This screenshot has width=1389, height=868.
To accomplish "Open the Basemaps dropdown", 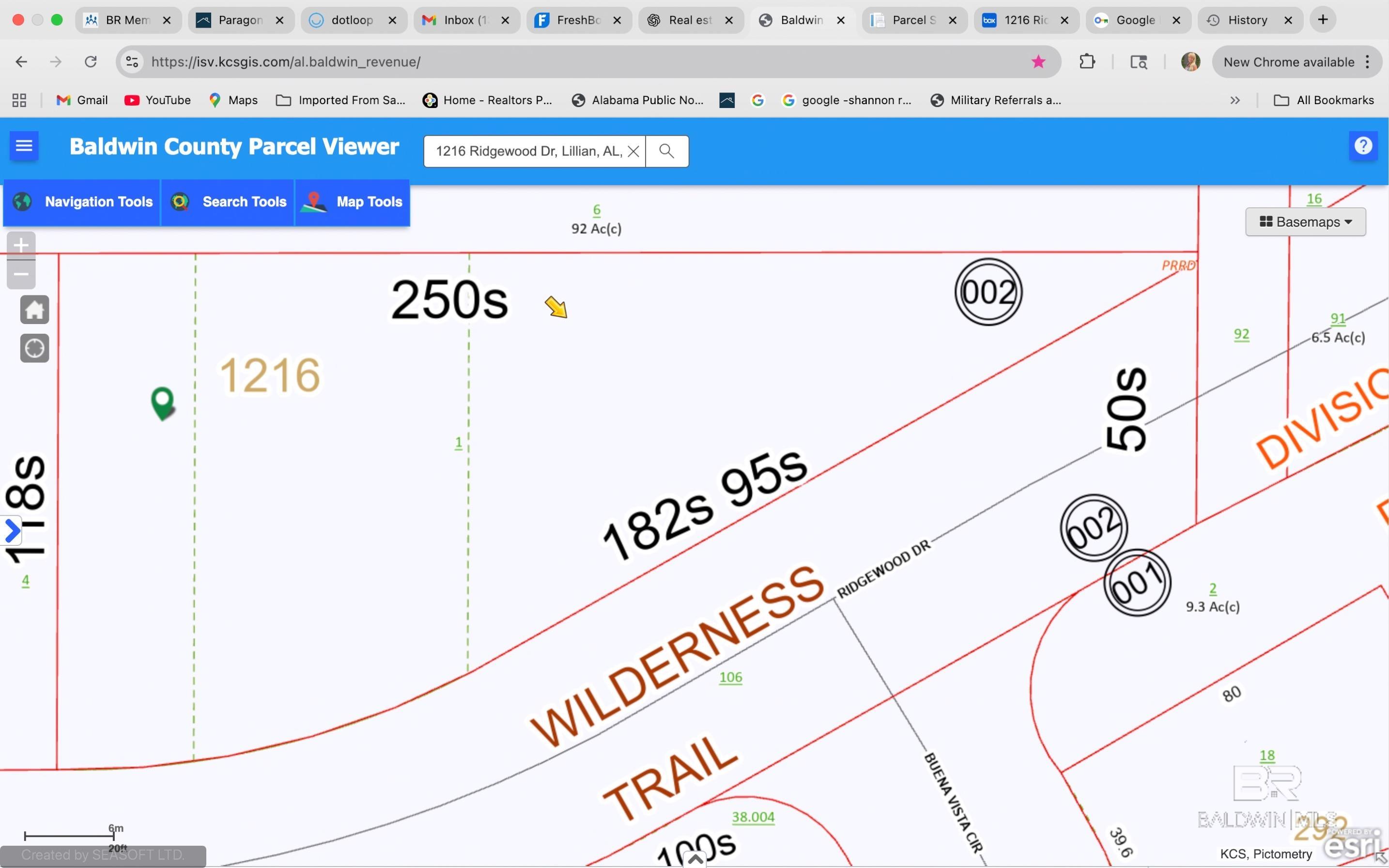I will [x=1305, y=221].
